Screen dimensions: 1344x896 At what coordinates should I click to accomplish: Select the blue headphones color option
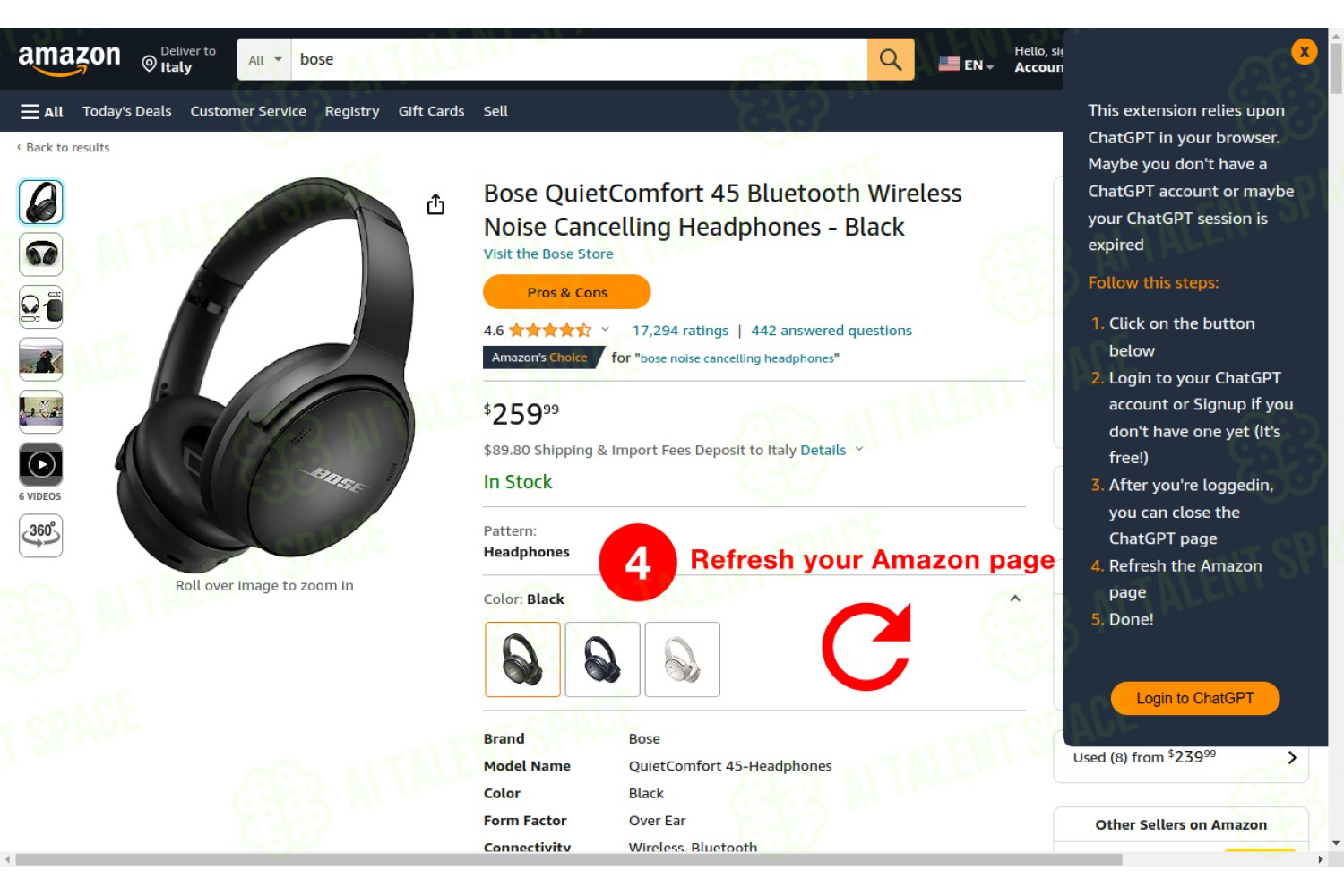[602, 659]
